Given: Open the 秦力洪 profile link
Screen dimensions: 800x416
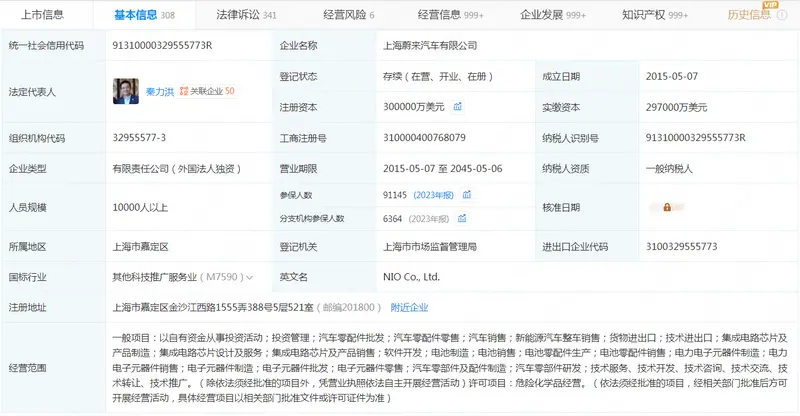Looking at the screenshot, I should 160,92.
